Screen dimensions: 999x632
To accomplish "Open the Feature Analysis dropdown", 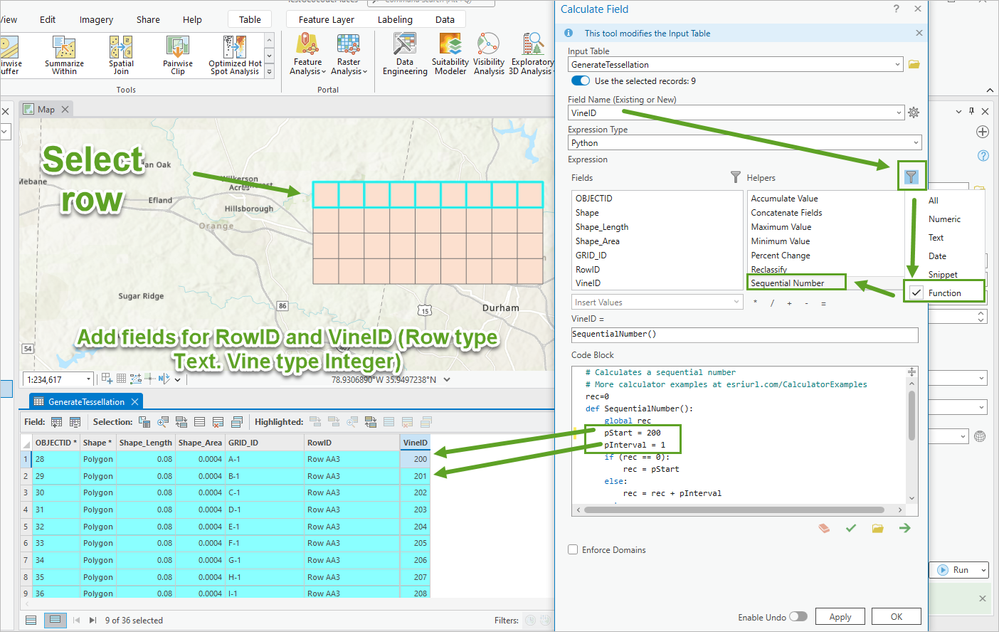I will pyautogui.click(x=308, y=55).
